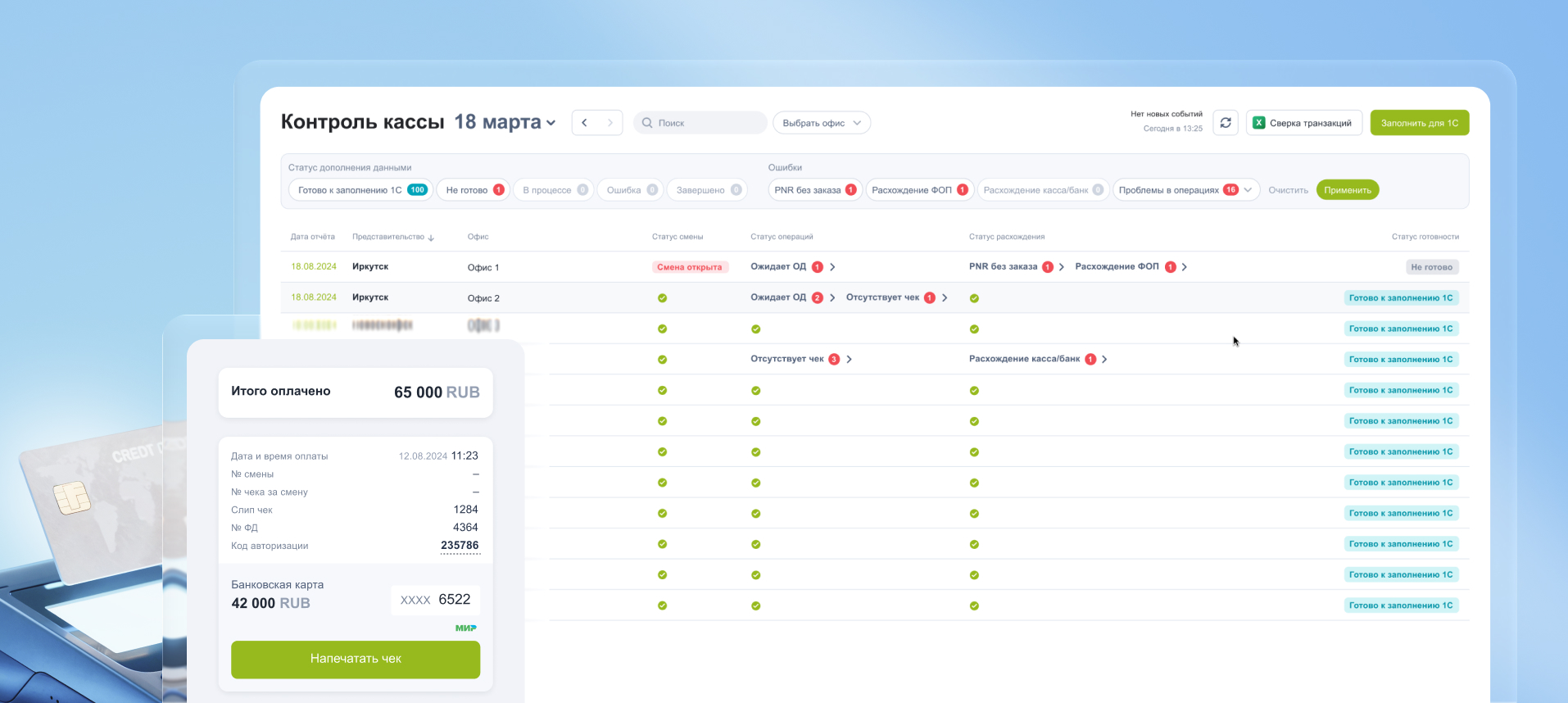Go to previous day arrow

(585, 123)
